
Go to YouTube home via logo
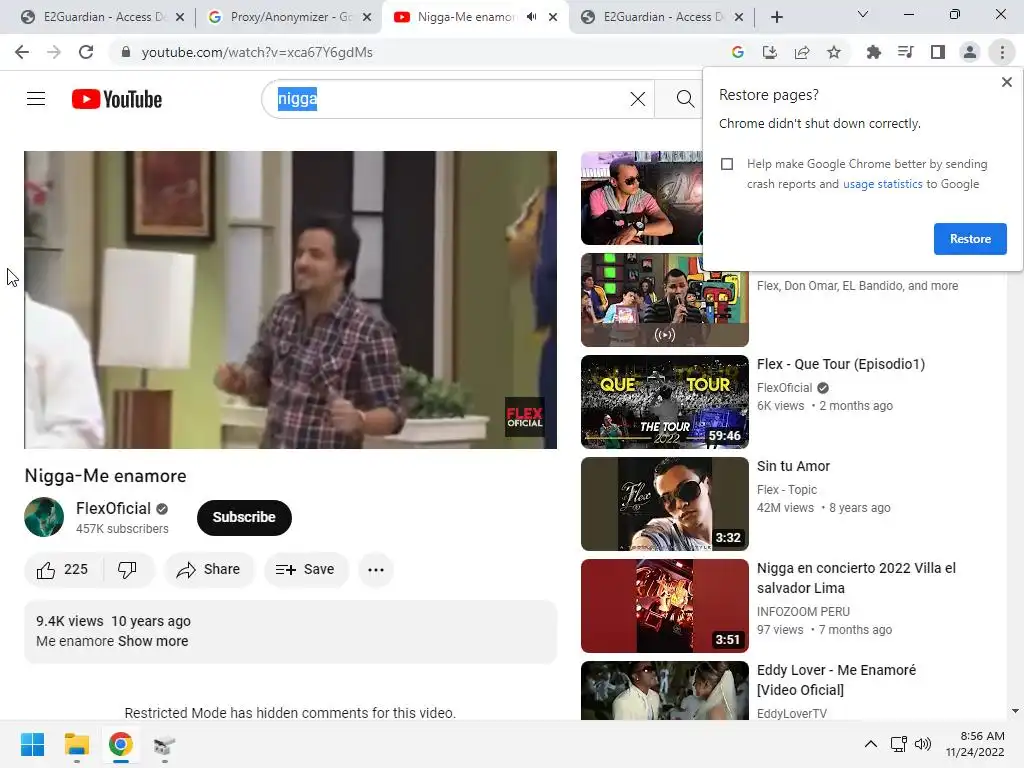click(x=117, y=99)
